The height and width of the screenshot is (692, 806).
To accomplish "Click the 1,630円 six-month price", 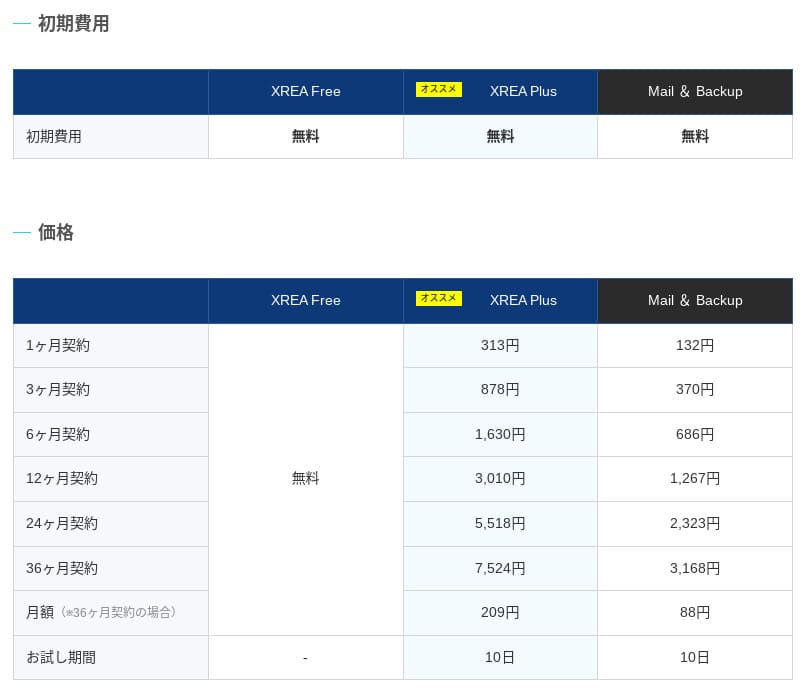I will 500,435.
